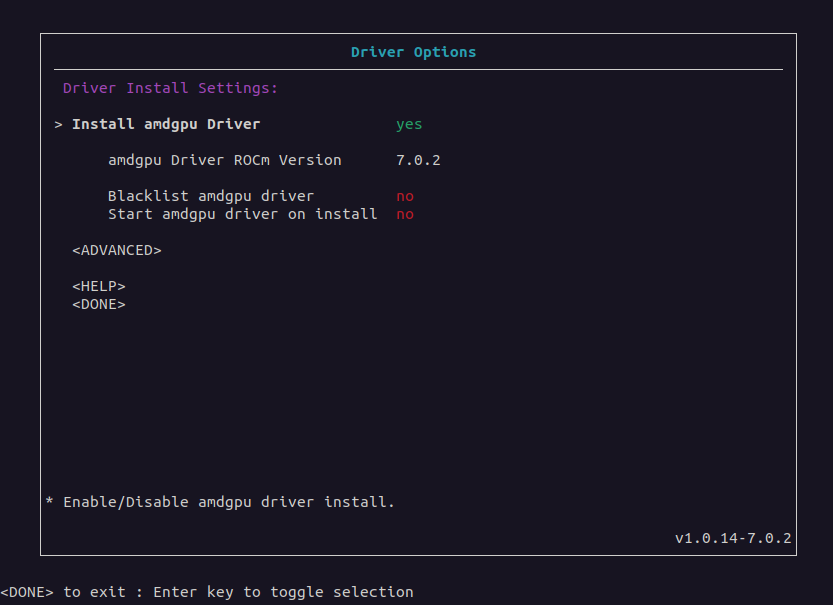Click the > selection cursor arrow
This screenshot has width=833, height=605.
(59, 125)
